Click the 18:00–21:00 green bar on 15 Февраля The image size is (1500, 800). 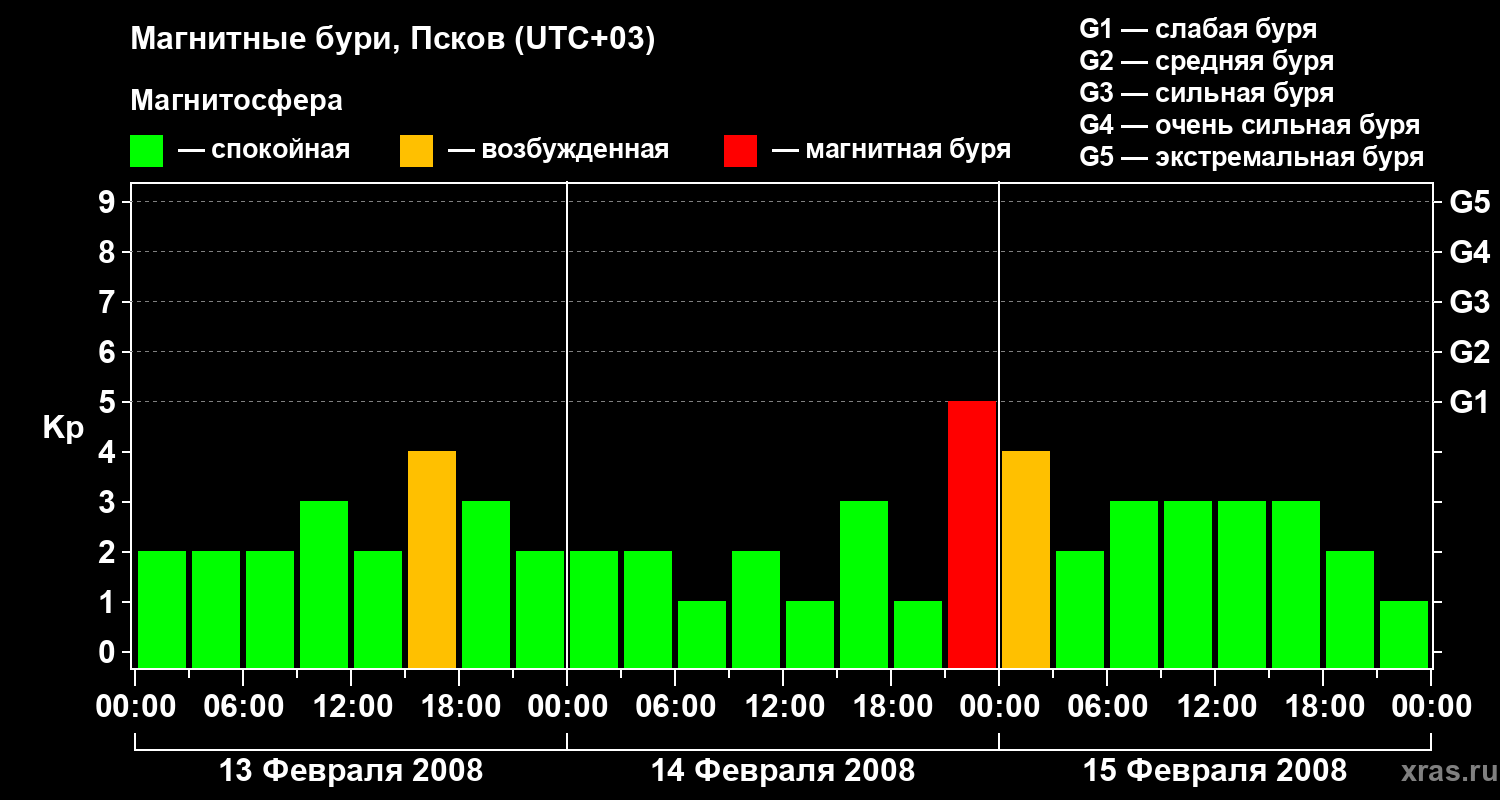[x=1350, y=609]
